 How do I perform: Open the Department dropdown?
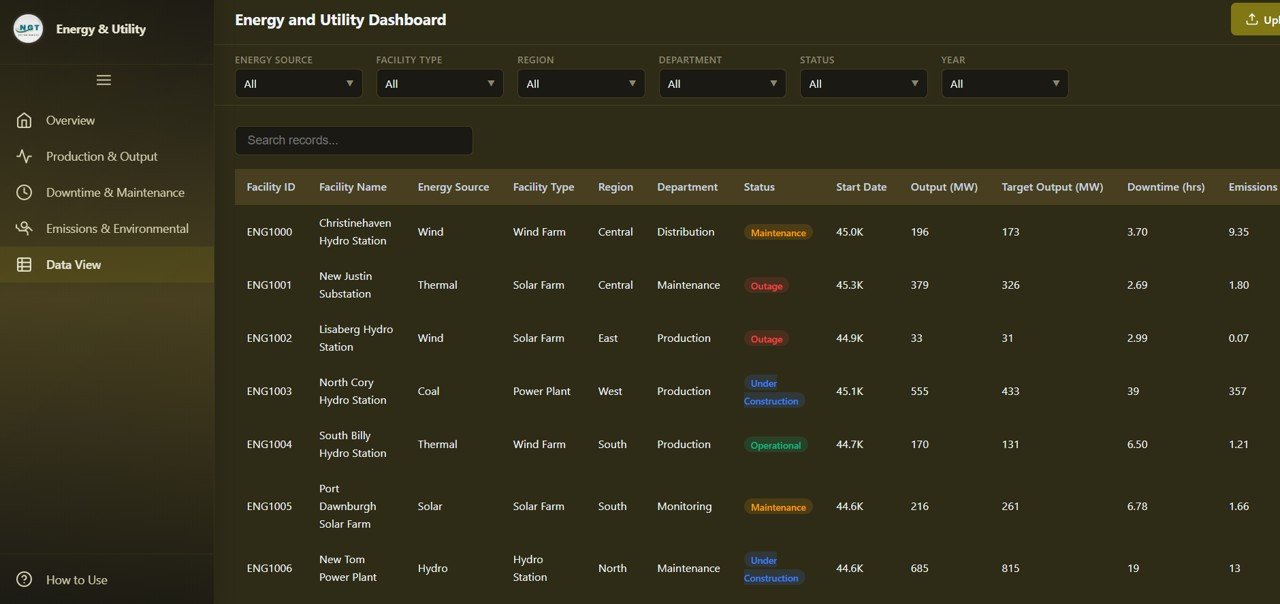coord(721,83)
